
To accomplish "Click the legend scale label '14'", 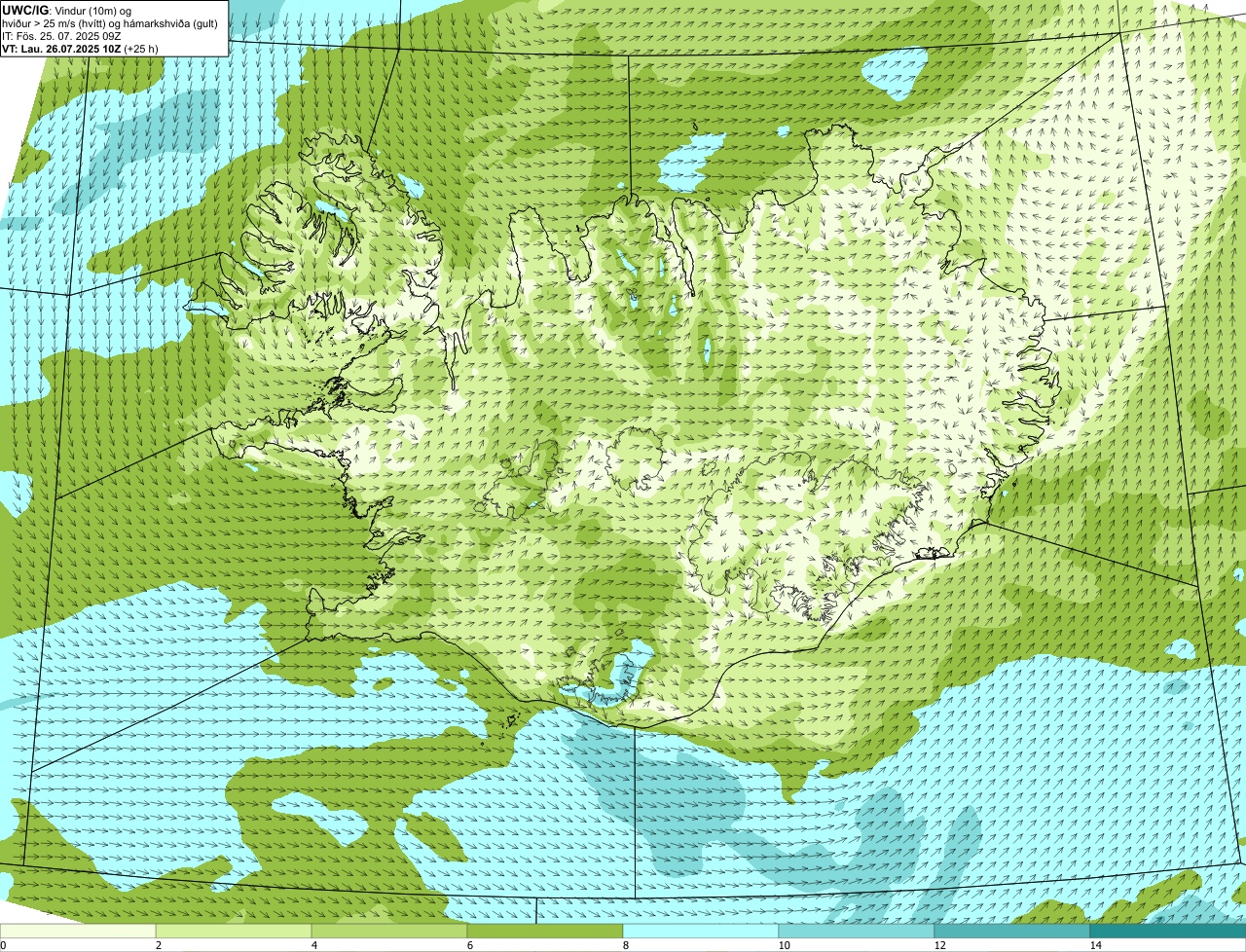I will tap(1095, 945).
